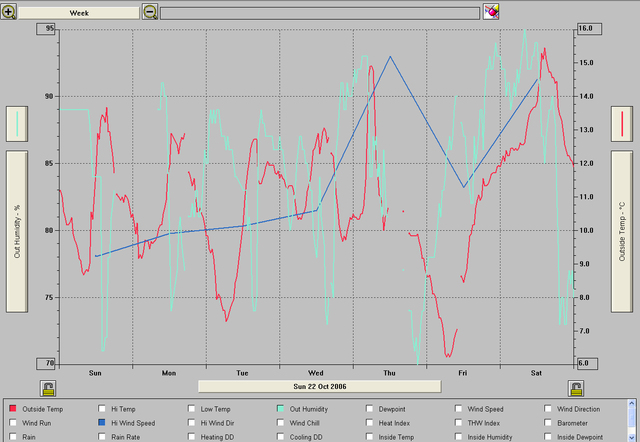Click the long bar next to zoom out
This screenshot has width=640, height=442.
tap(319, 13)
